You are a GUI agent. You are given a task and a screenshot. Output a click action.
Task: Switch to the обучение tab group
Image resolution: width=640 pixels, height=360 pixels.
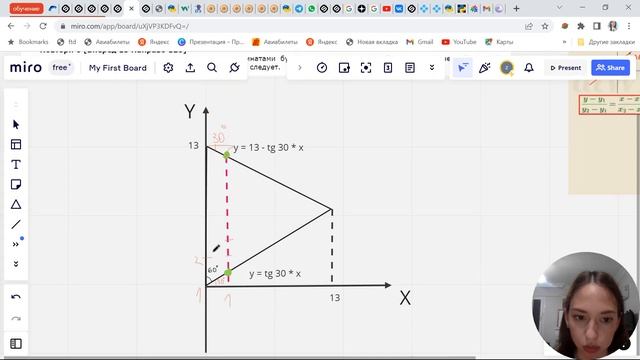click(x=26, y=8)
